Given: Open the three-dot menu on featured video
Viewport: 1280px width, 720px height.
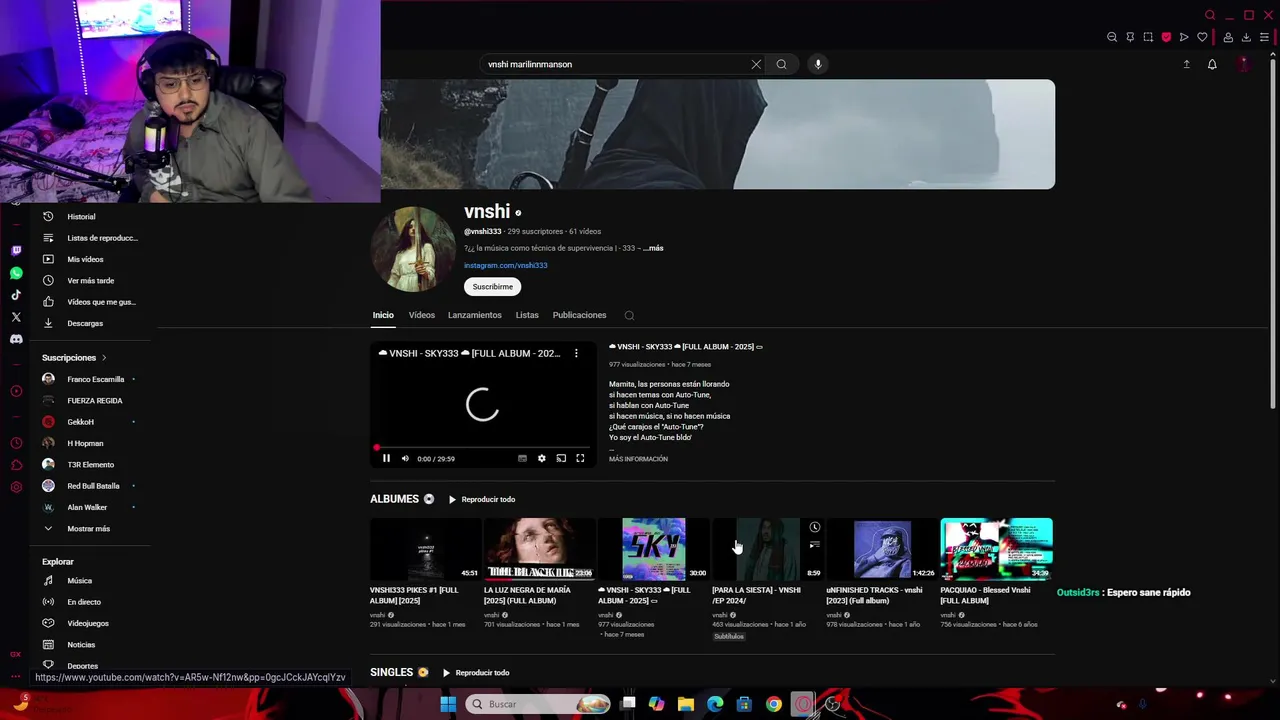Looking at the screenshot, I should (x=576, y=353).
